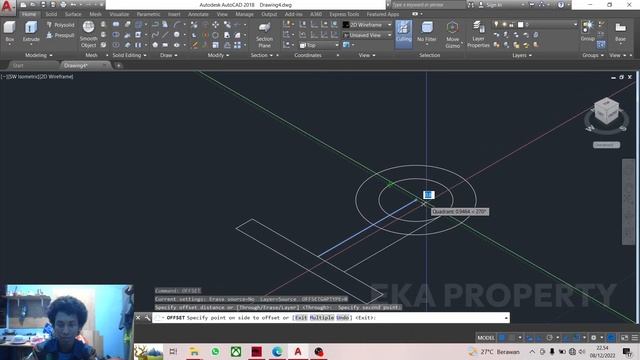Screen dimensions: 640x360
Task: Toggle grid display in the status bar
Action: [502, 338]
